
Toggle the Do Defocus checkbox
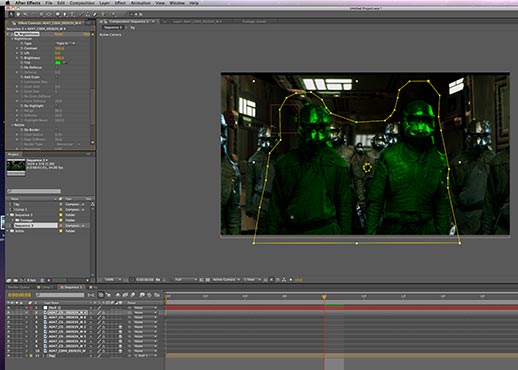(x=57, y=67)
